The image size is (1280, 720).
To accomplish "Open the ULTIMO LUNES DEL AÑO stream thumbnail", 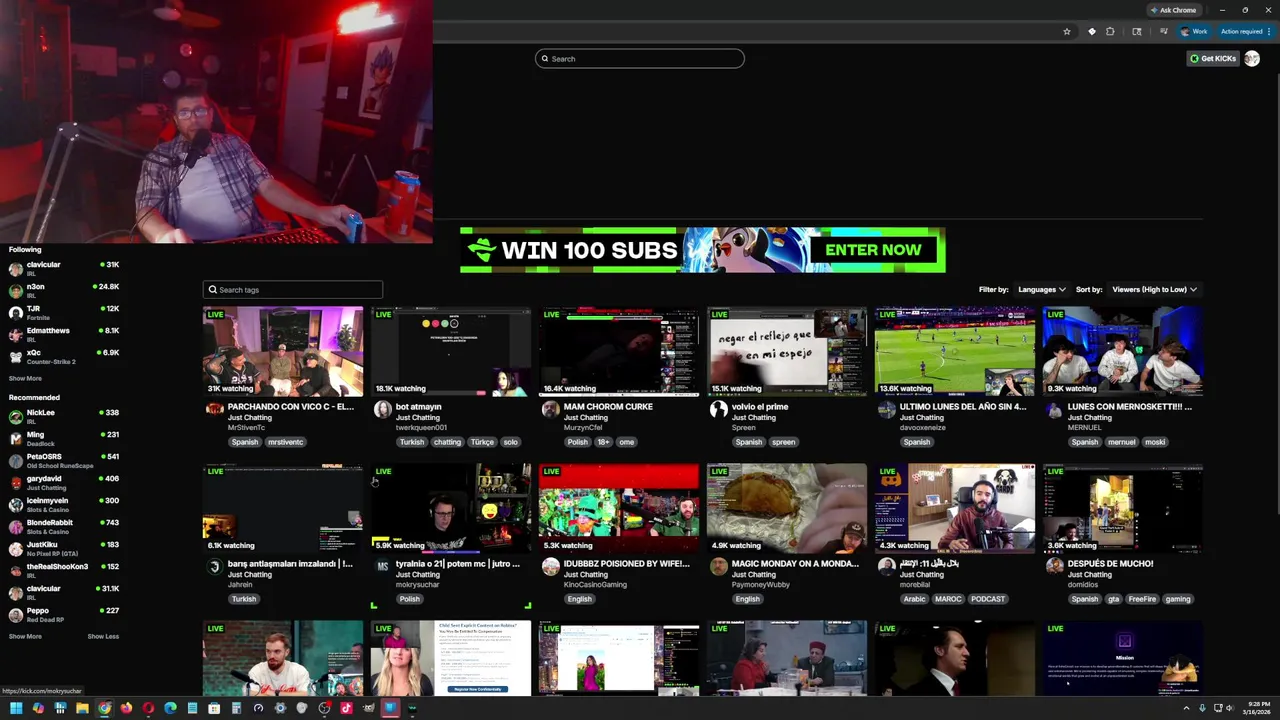I will [x=955, y=352].
